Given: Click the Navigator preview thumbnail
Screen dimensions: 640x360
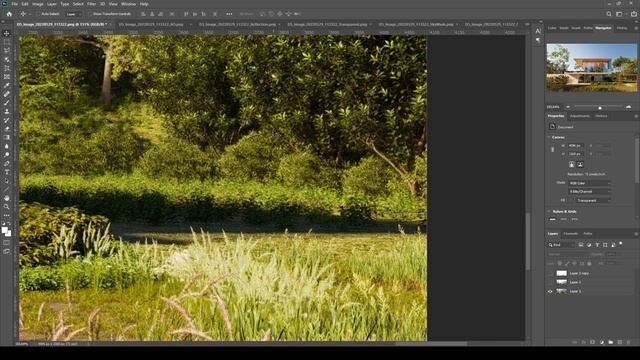Looking at the screenshot, I should click(592, 67).
